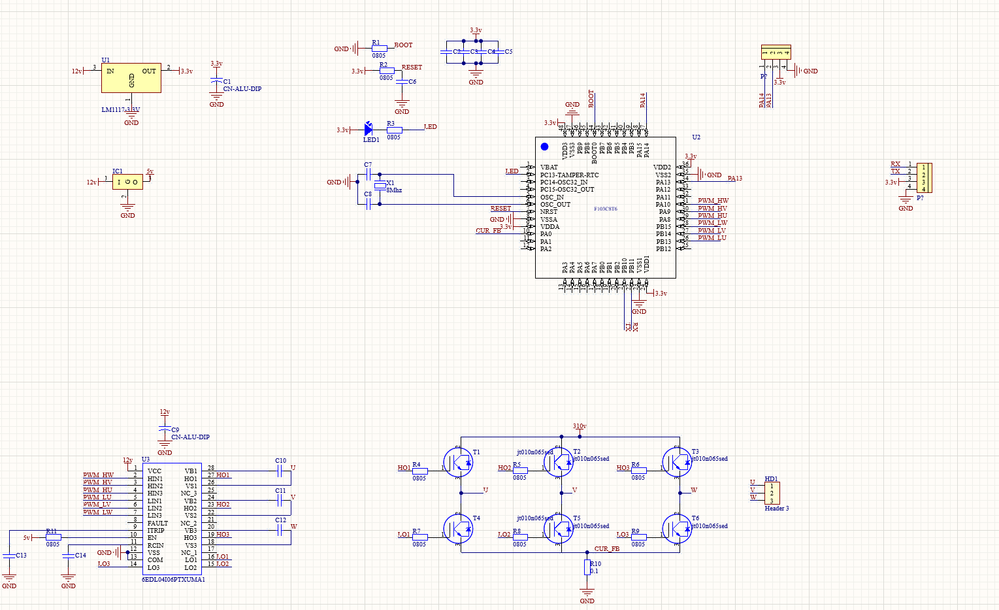Select gate resistor R7

(x=420, y=537)
